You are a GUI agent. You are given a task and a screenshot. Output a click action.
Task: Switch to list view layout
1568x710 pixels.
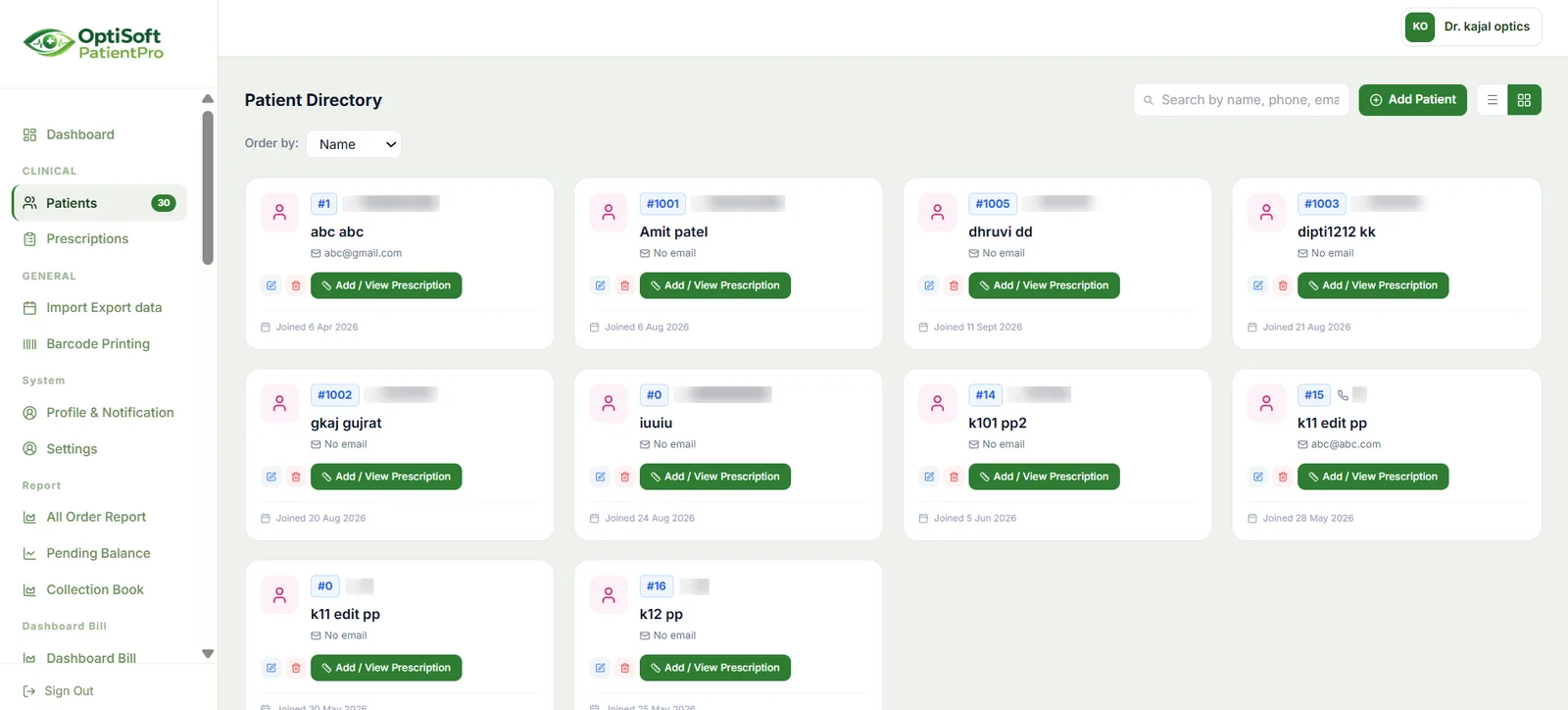click(x=1493, y=100)
